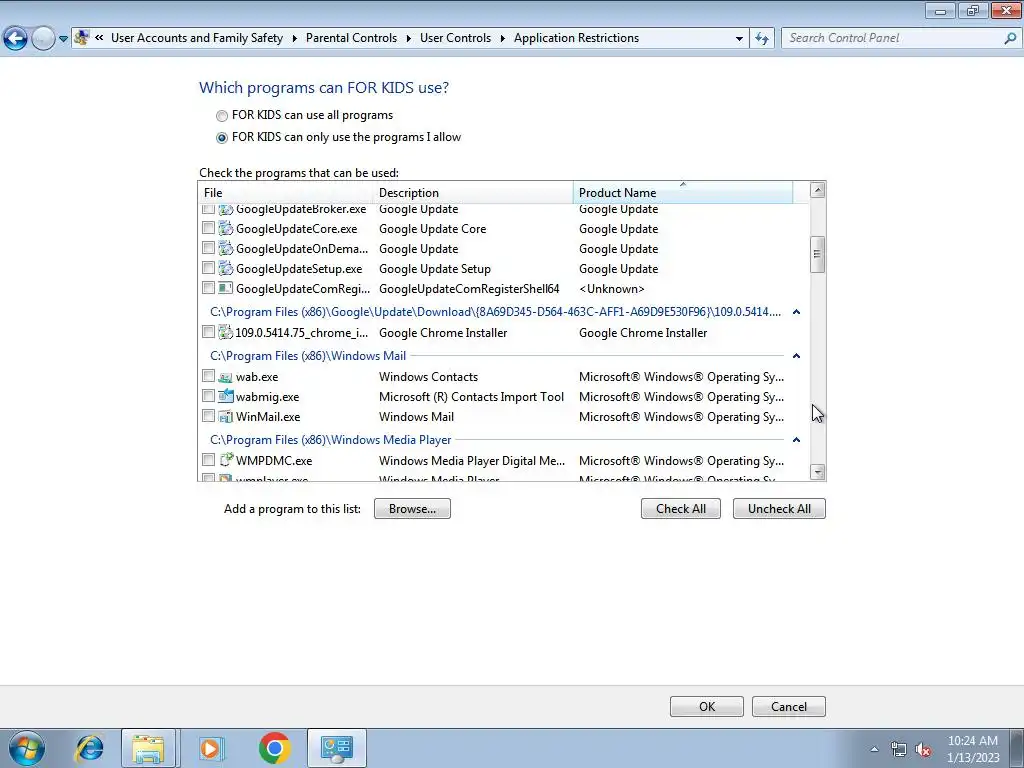Screen dimensions: 1024x768
Task: Sort list by Product Name column
Action: coord(683,193)
